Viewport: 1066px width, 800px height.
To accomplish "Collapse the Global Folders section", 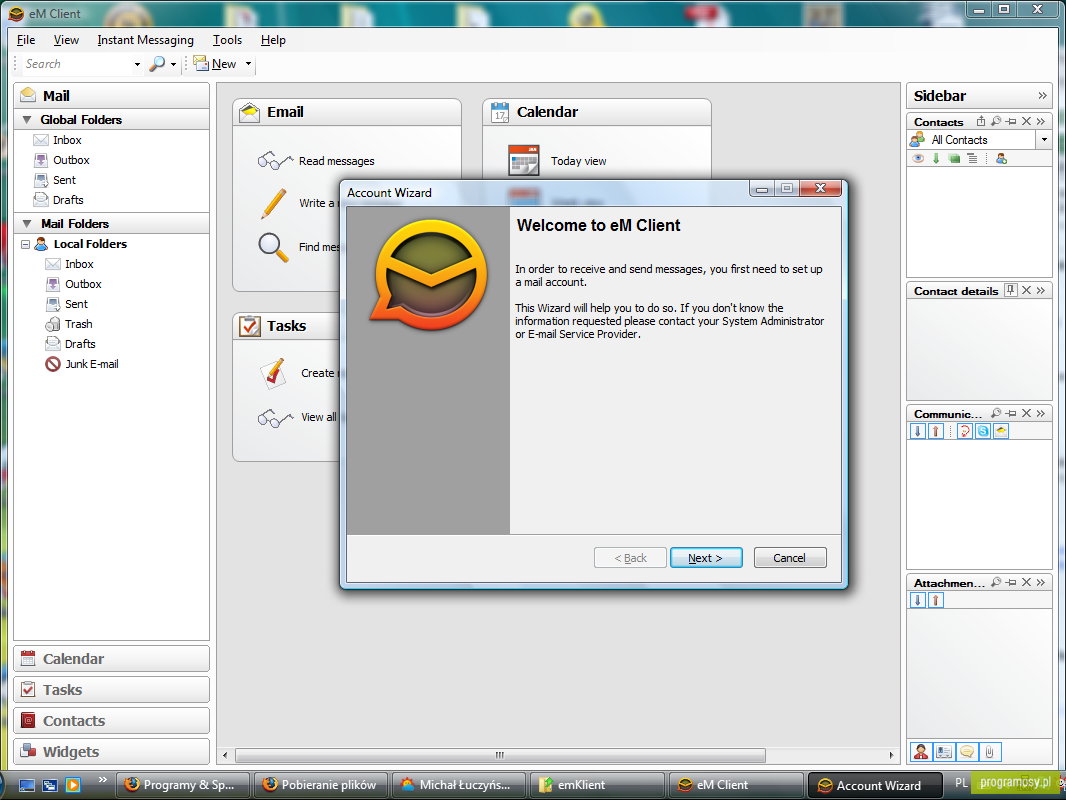I will [27, 120].
